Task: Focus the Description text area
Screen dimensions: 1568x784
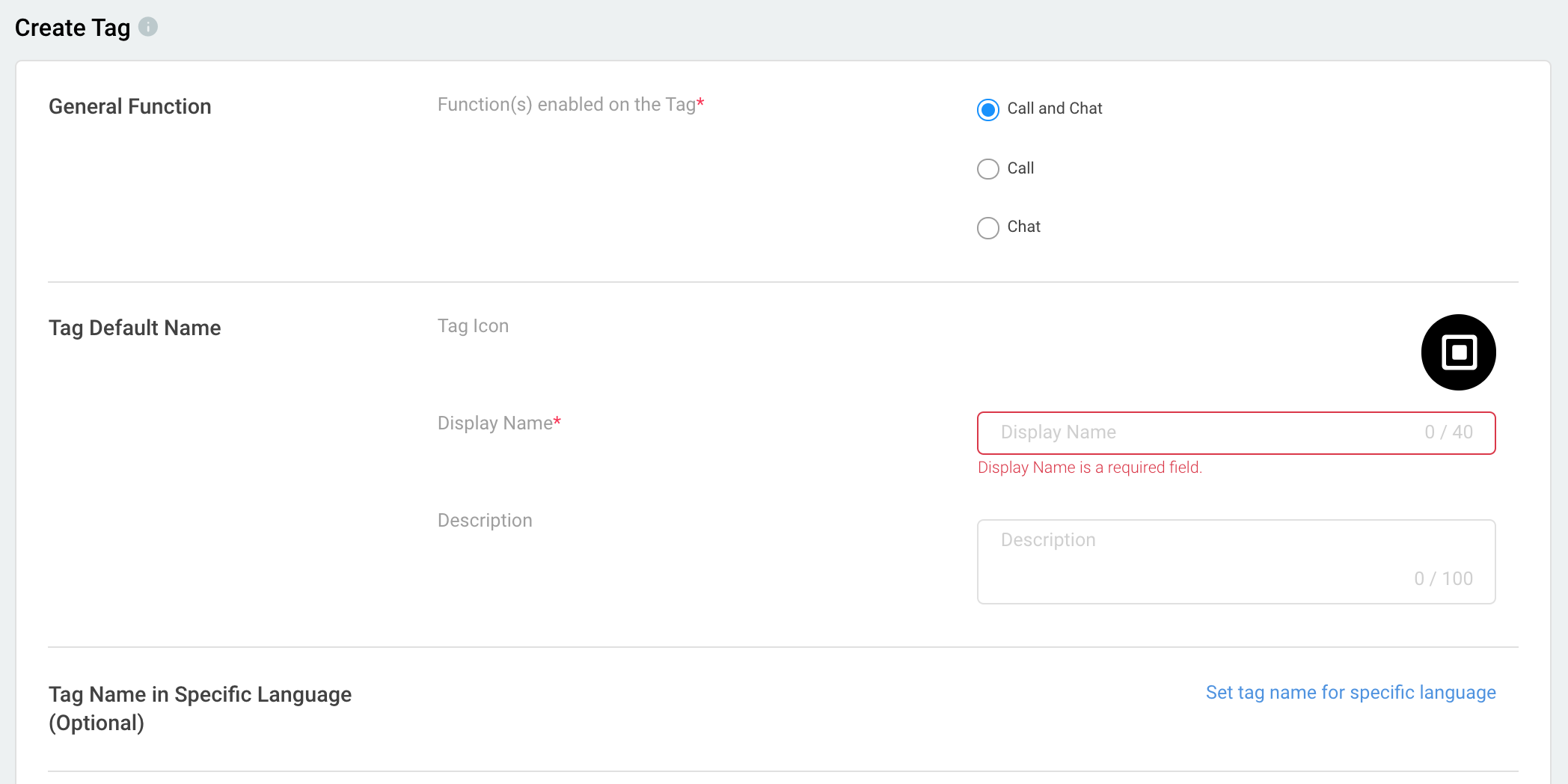Action: pyautogui.click(x=1236, y=561)
